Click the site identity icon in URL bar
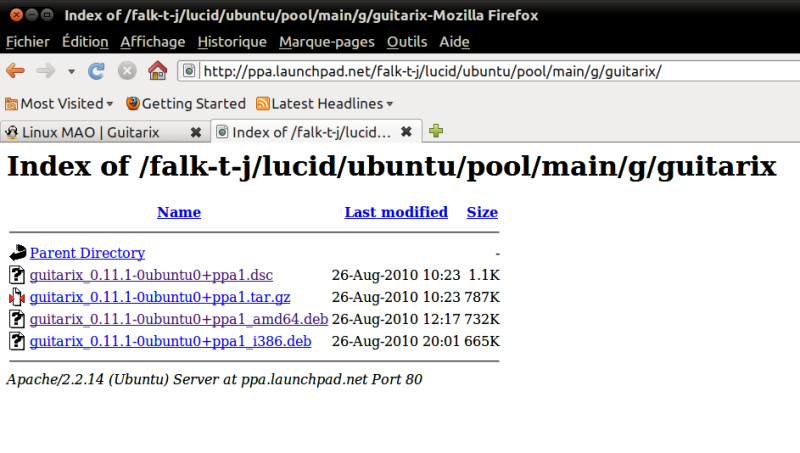The width and height of the screenshot is (800, 453). click(189, 71)
